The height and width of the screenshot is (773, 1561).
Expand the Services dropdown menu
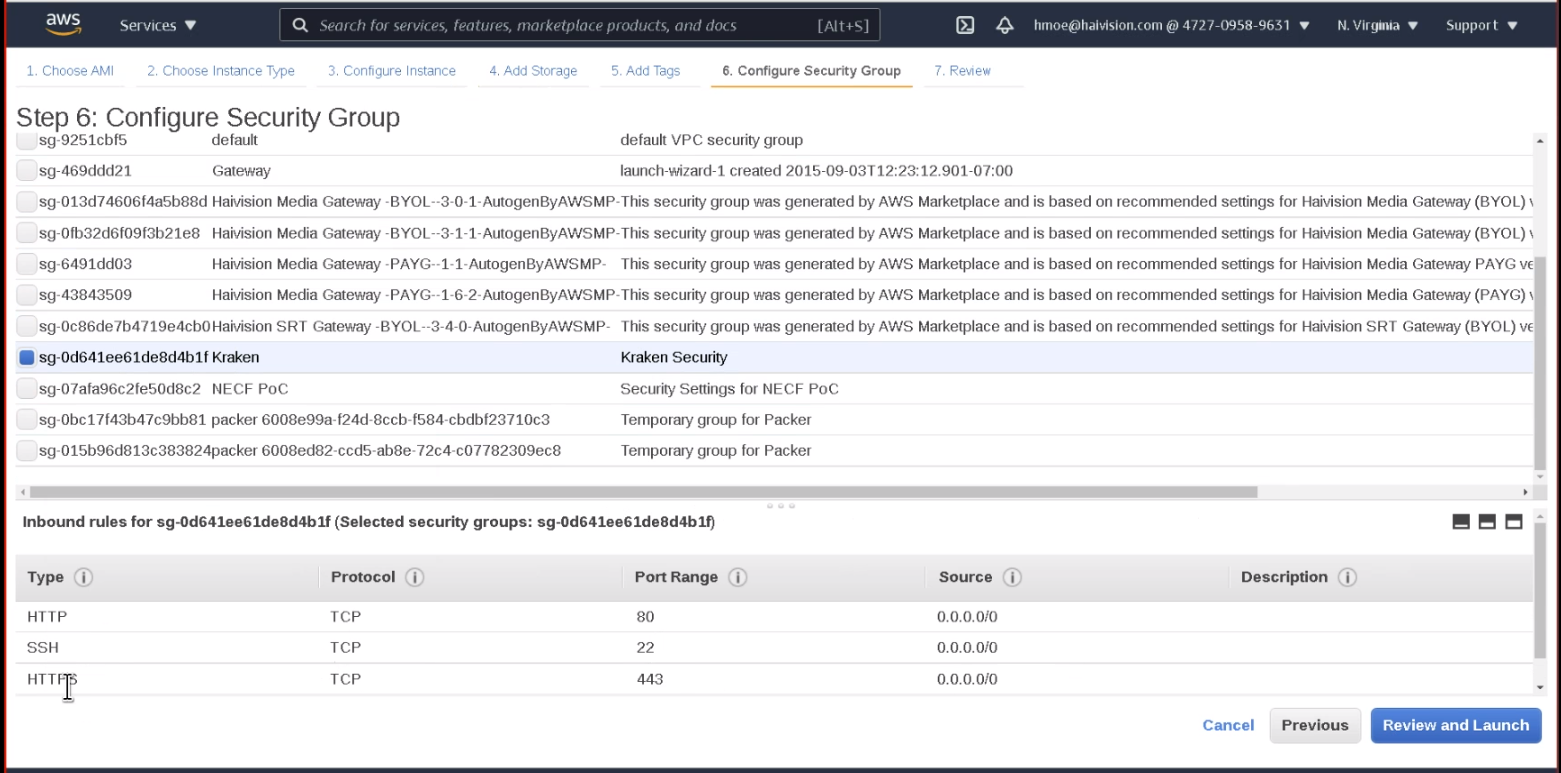(158, 26)
